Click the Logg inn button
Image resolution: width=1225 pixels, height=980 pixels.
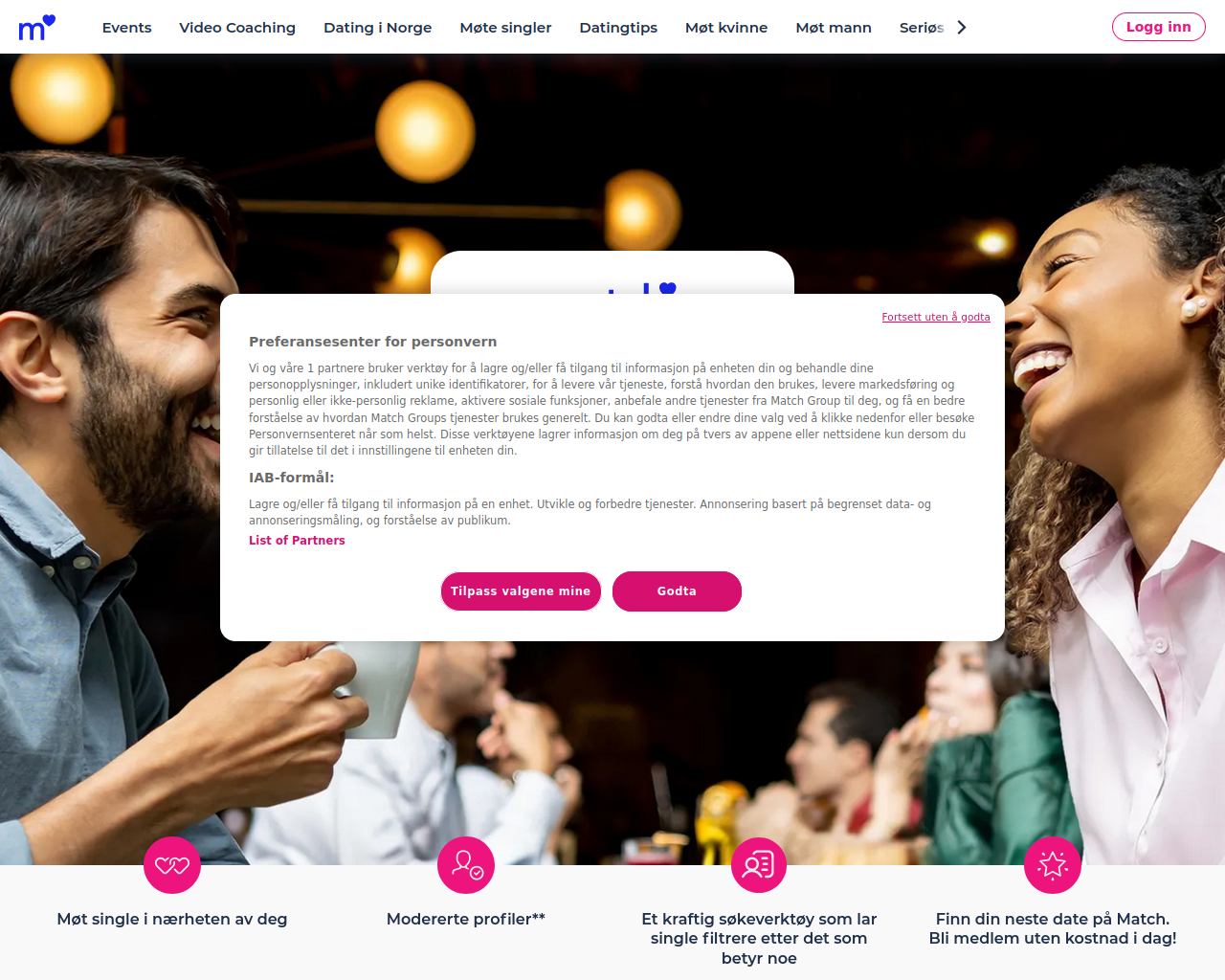point(1158,27)
